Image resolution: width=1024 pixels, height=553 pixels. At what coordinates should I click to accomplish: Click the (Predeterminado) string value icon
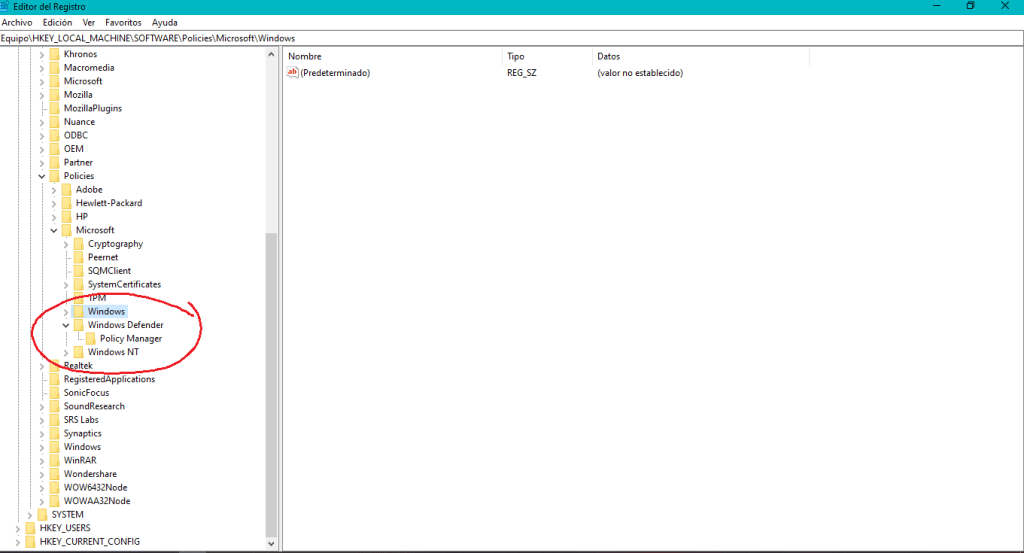[x=293, y=72]
